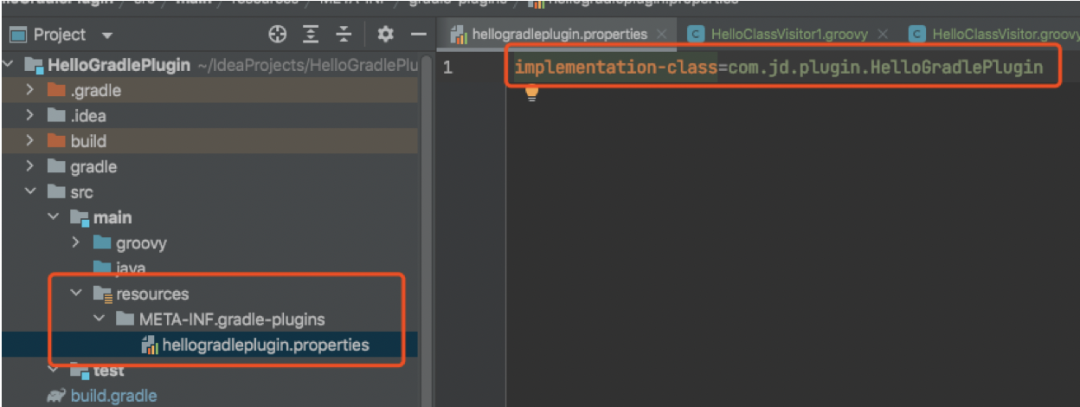Select the .gradle folder in the tree
This screenshot has height=407, width=1080.
96,91
